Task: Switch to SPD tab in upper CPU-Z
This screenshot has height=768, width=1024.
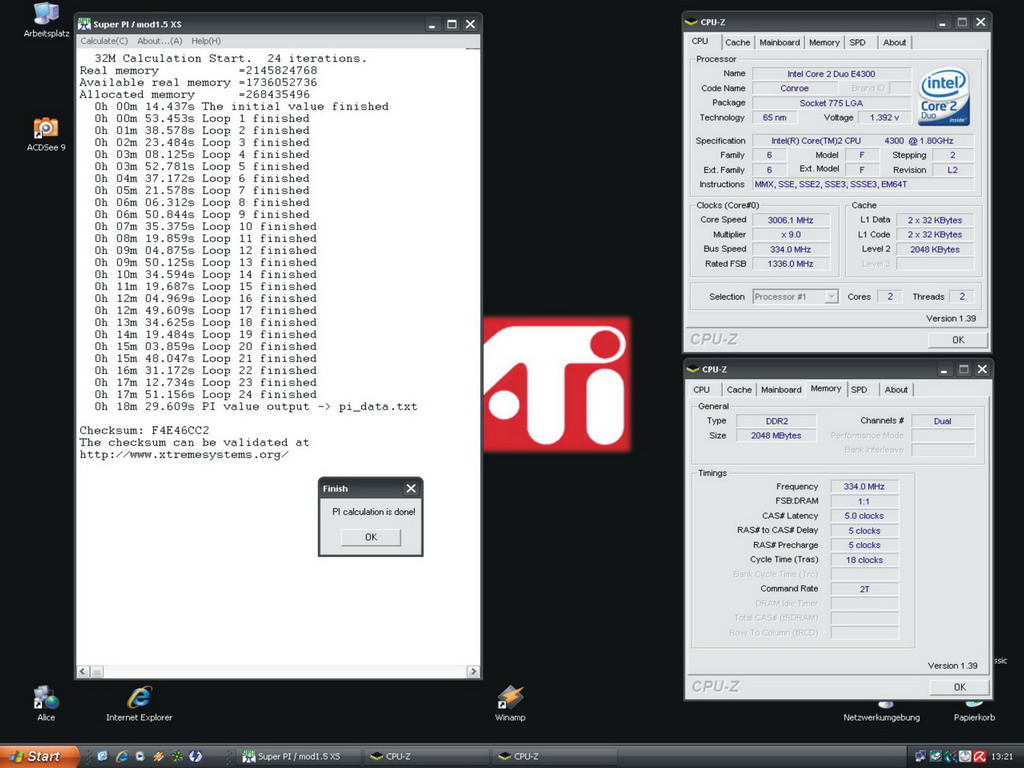Action: click(857, 42)
